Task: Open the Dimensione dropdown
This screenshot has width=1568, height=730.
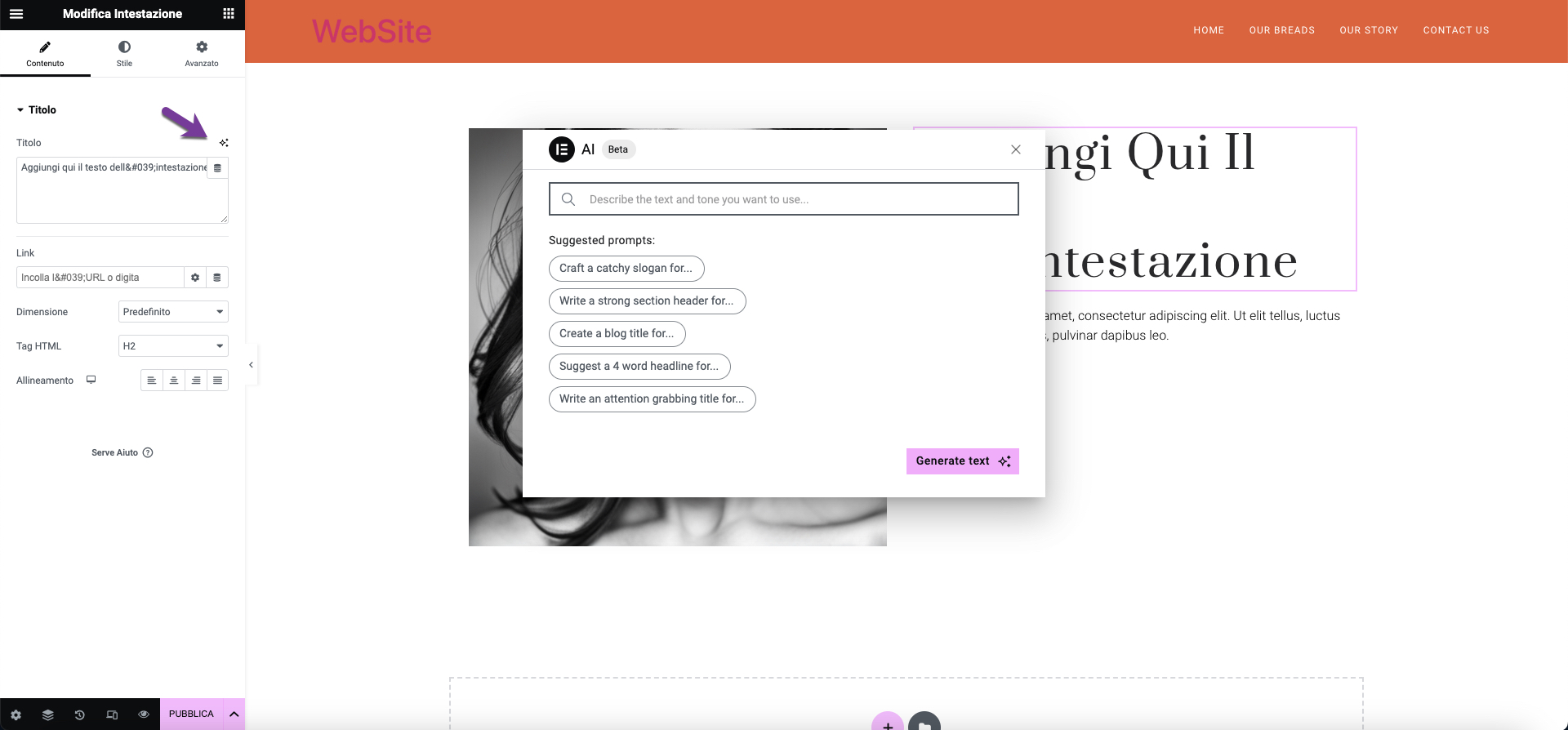Action: [173, 312]
